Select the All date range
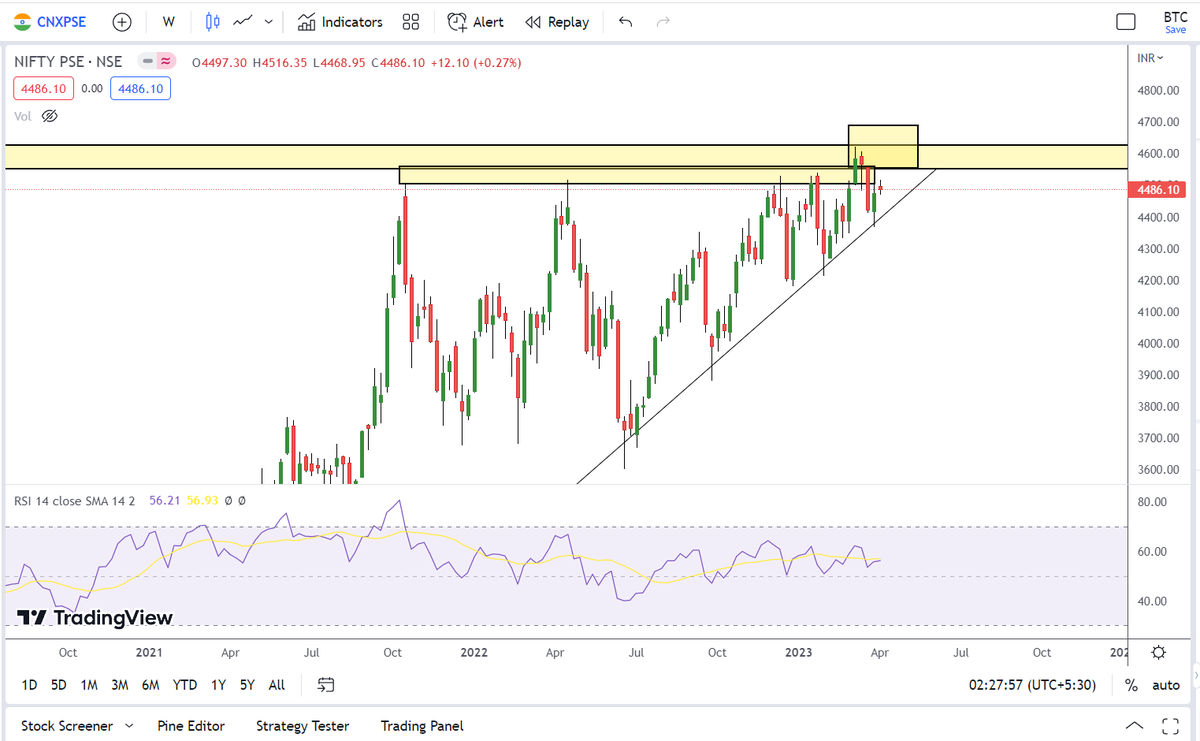The width and height of the screenshot is (1200, 741). coord(277,685)
